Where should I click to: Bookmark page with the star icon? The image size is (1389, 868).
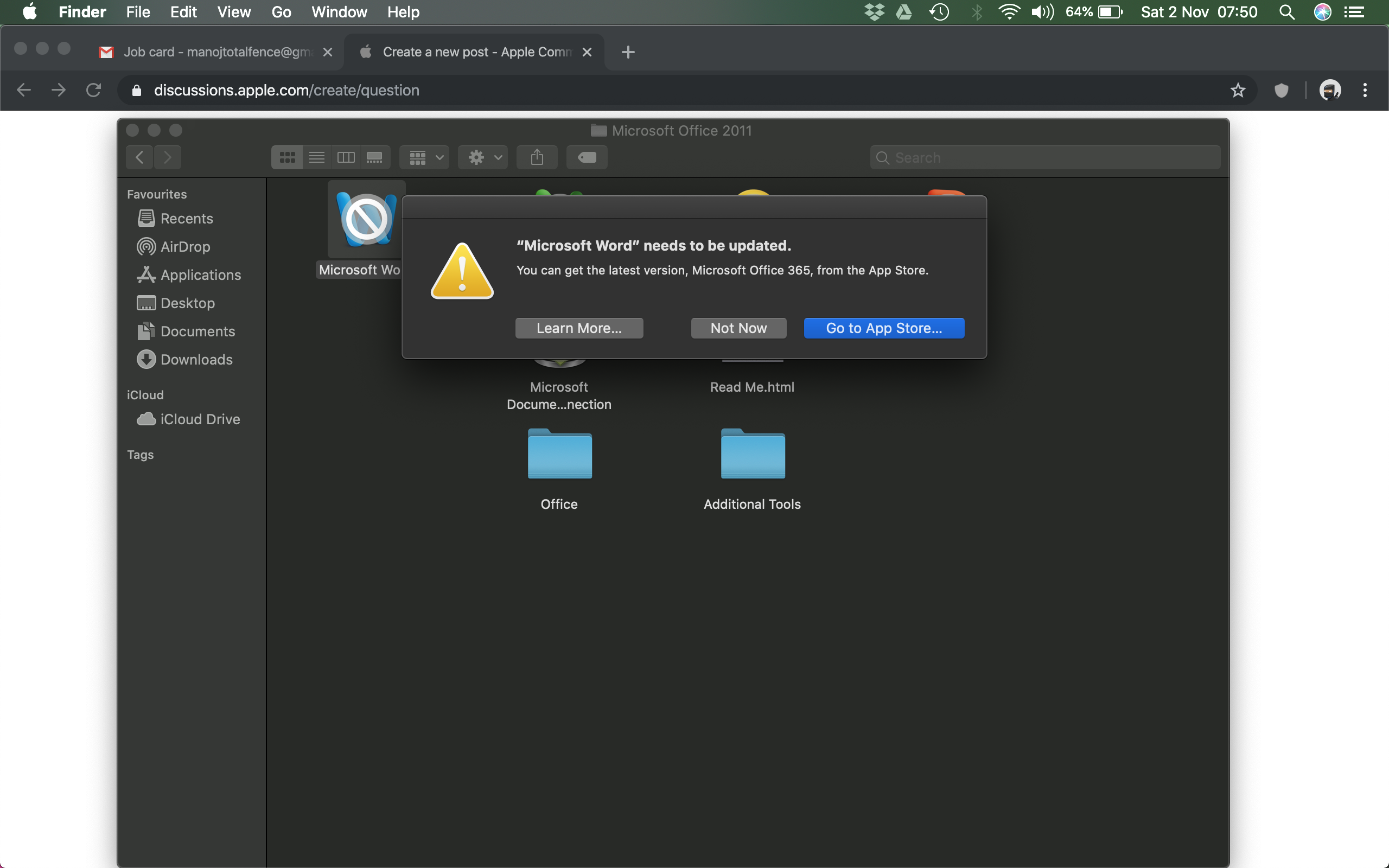[1238, 90]
